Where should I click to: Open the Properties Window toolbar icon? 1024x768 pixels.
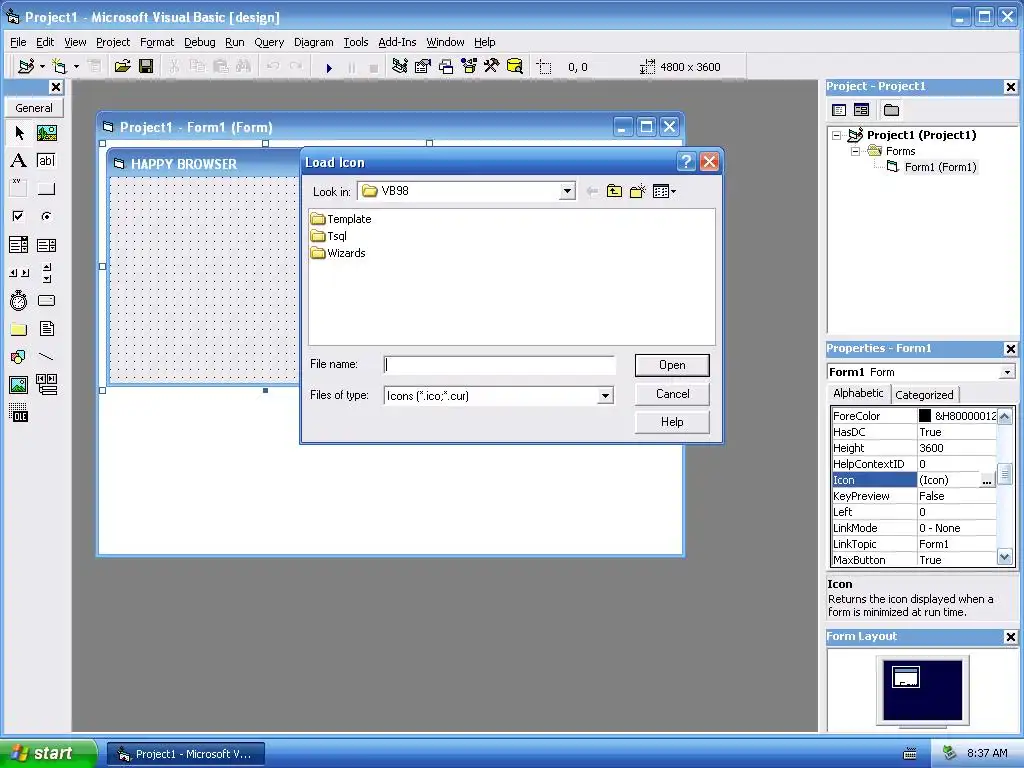click(423, 66)
